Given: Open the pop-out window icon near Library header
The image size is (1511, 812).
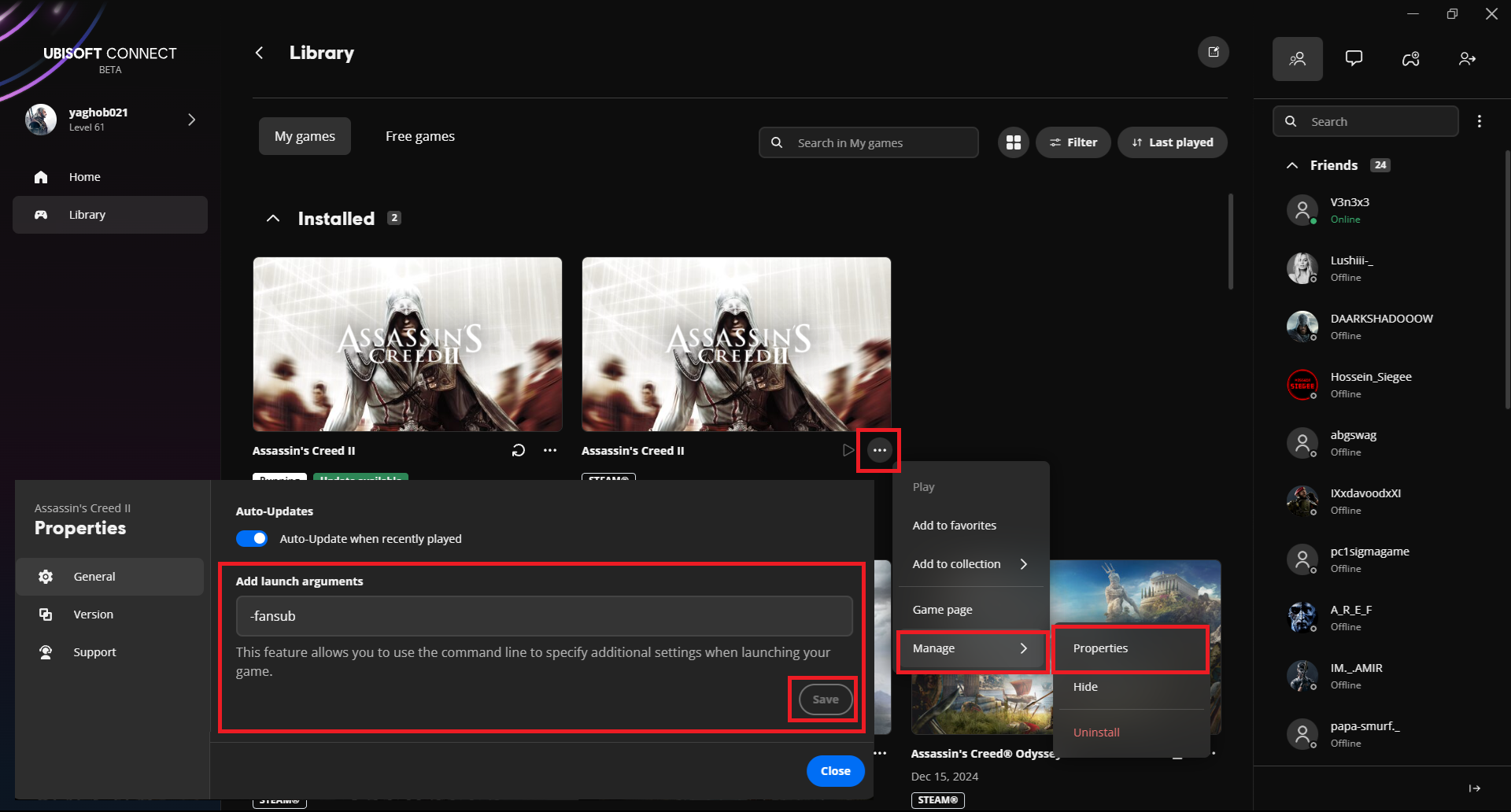Looking at the screenshot, I should 1213,52.
